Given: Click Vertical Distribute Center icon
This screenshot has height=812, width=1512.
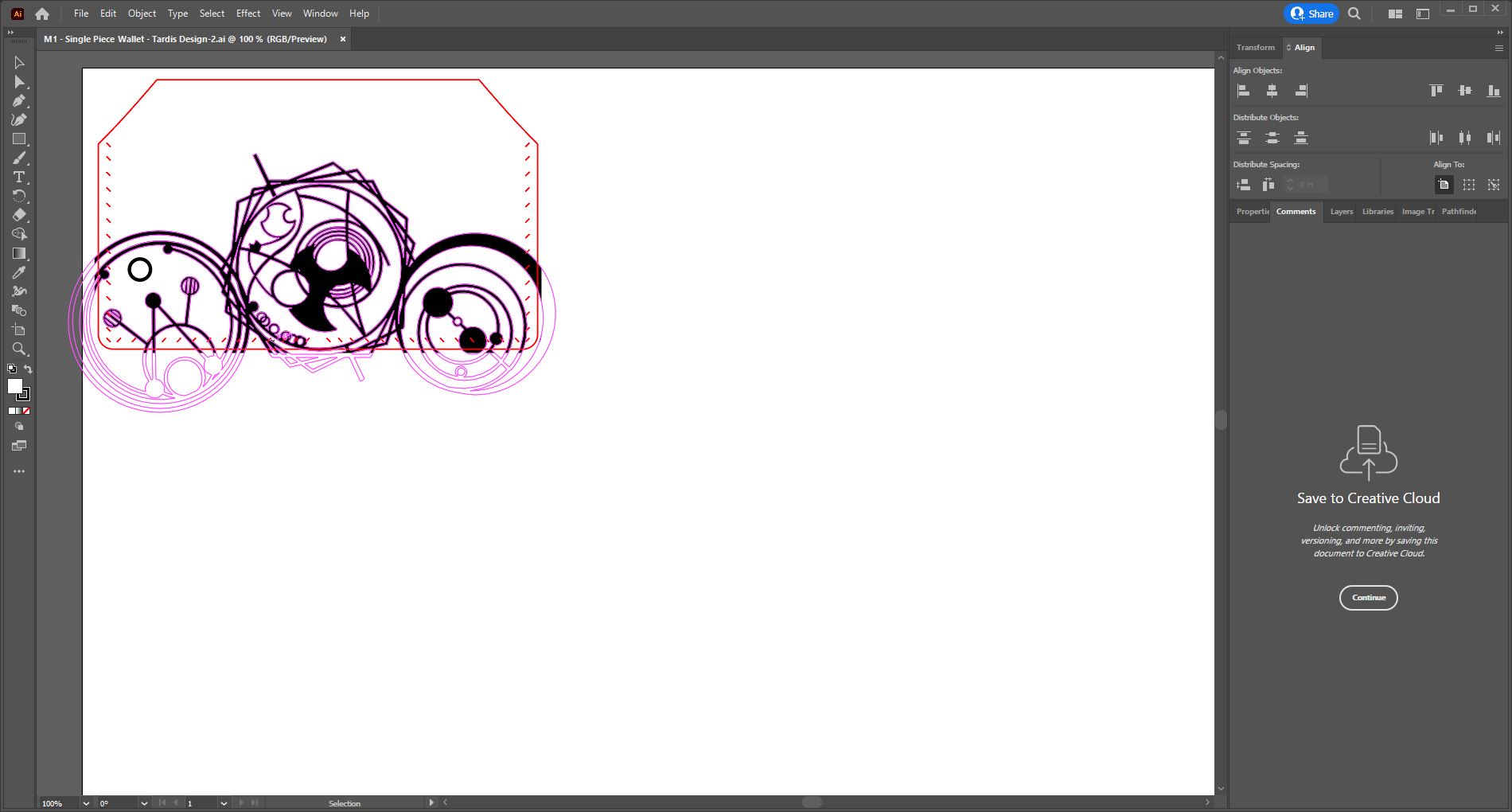Looking at the screenshot, I should click(x=1272, y=138).
